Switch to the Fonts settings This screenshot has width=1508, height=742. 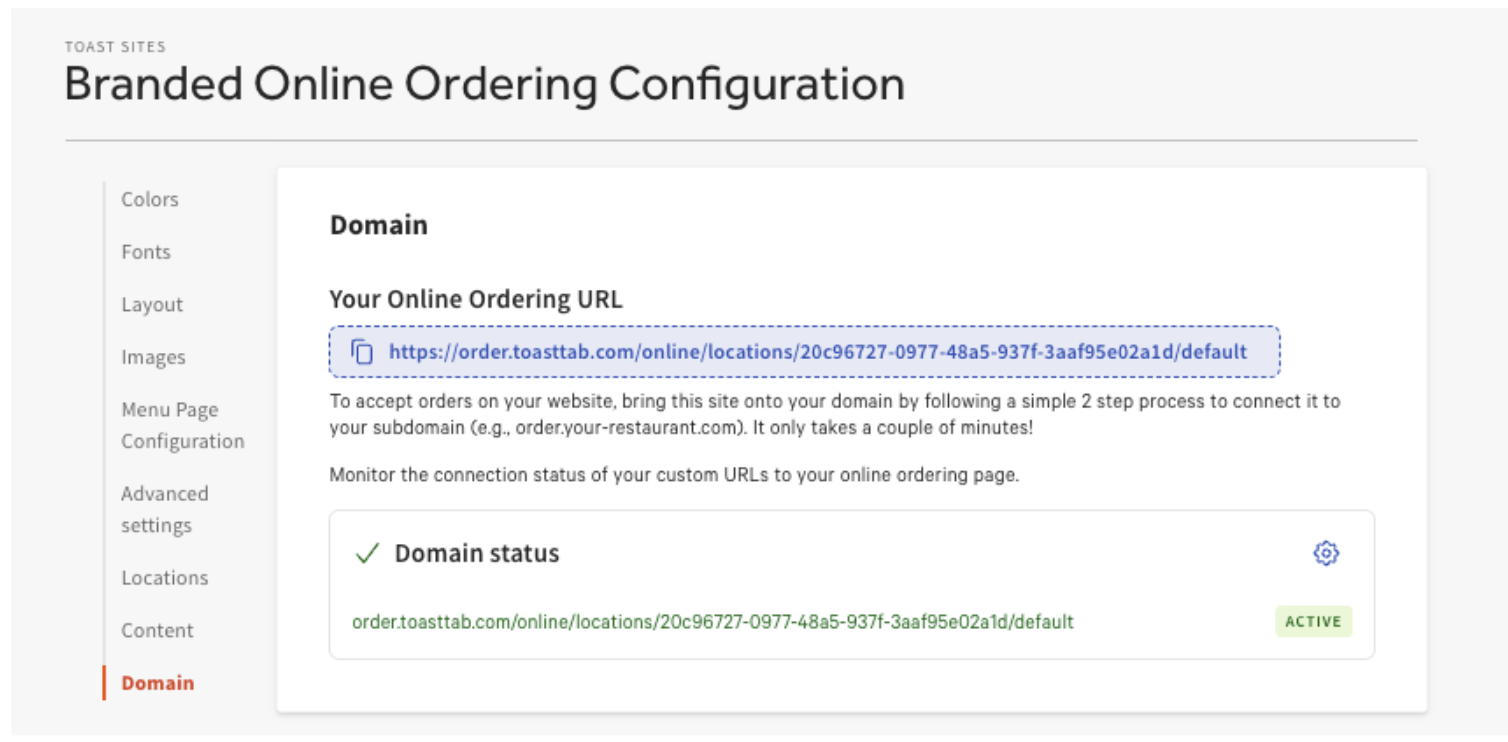pos(146,252)
